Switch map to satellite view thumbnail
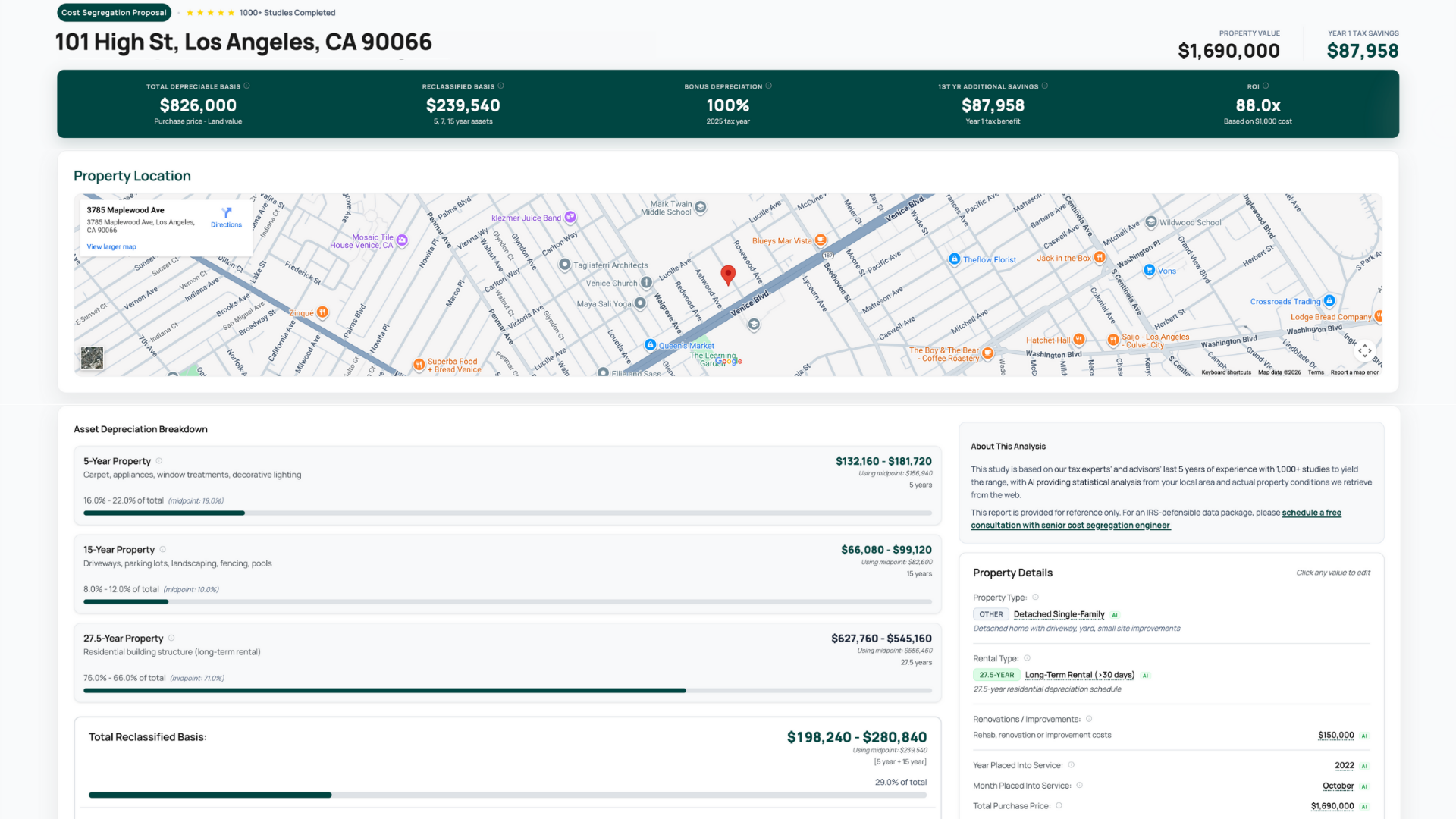Image resolution: width=1456 pixels, height=819 pixels. pyautogui.click(x=93, y=358)
